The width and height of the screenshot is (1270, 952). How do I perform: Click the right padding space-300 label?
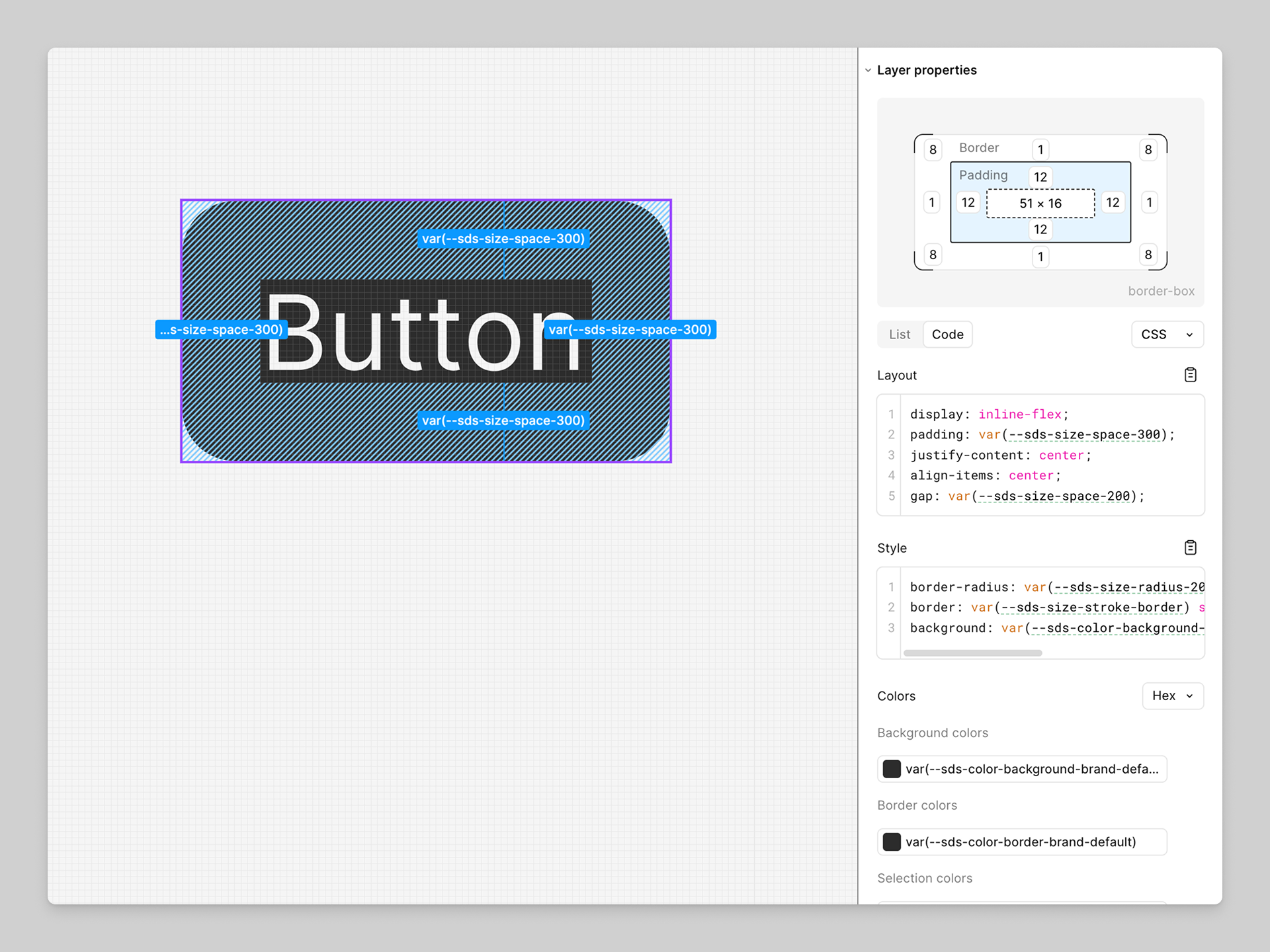[630, 330]
